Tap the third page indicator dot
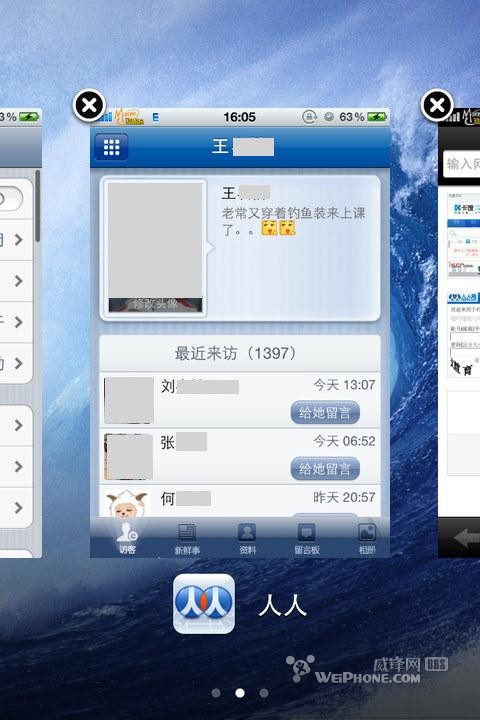 point(264,692)
